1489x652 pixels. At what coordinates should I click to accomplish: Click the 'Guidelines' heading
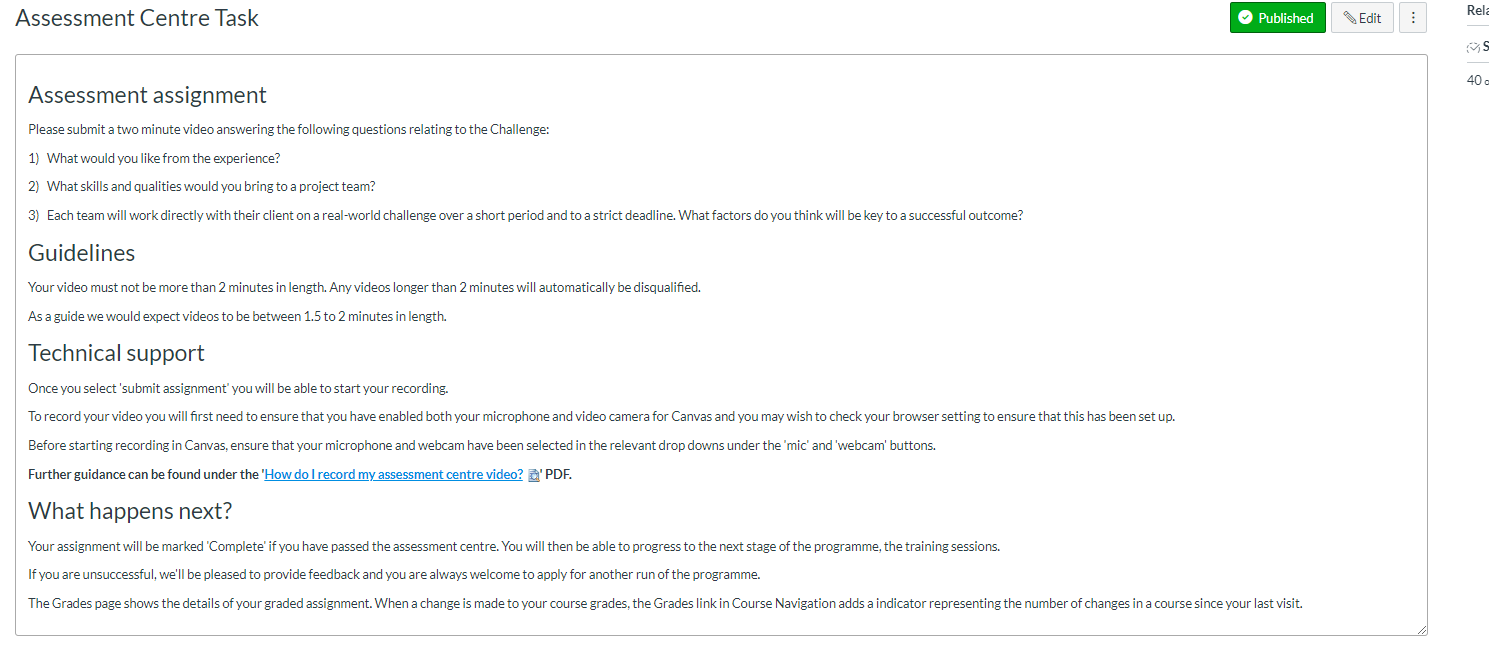click(81, 253)
